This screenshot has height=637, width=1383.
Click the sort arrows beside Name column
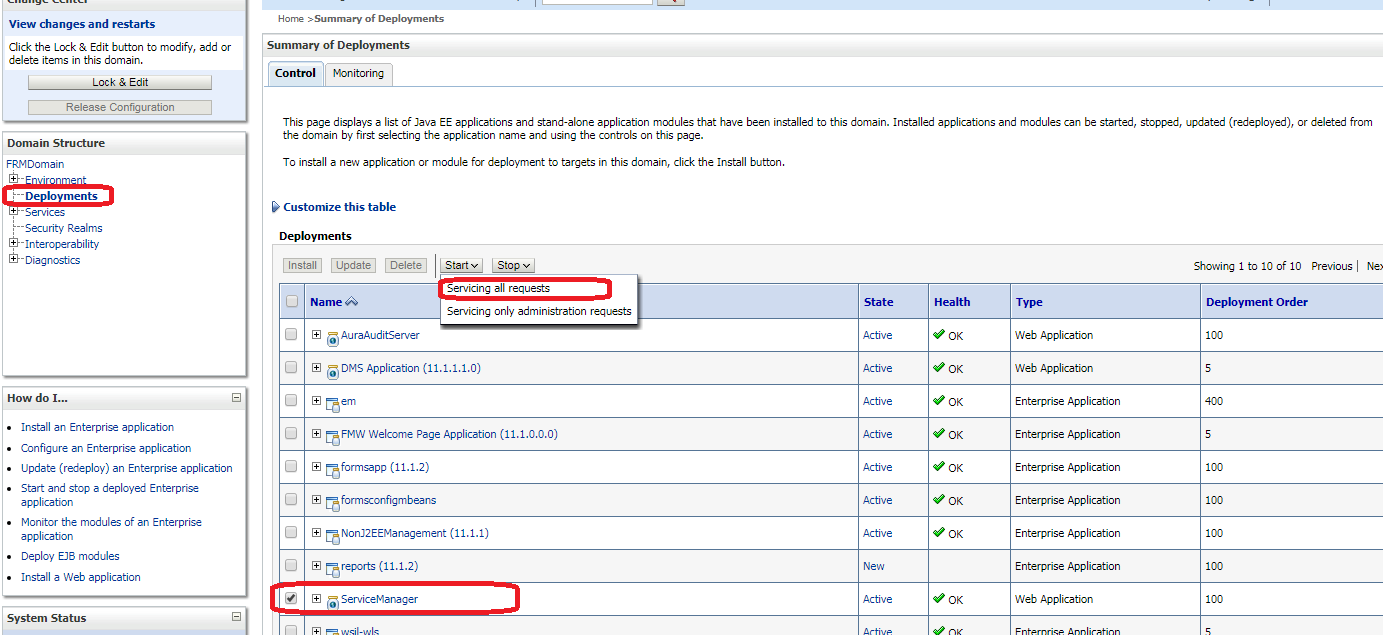point(351,302)
